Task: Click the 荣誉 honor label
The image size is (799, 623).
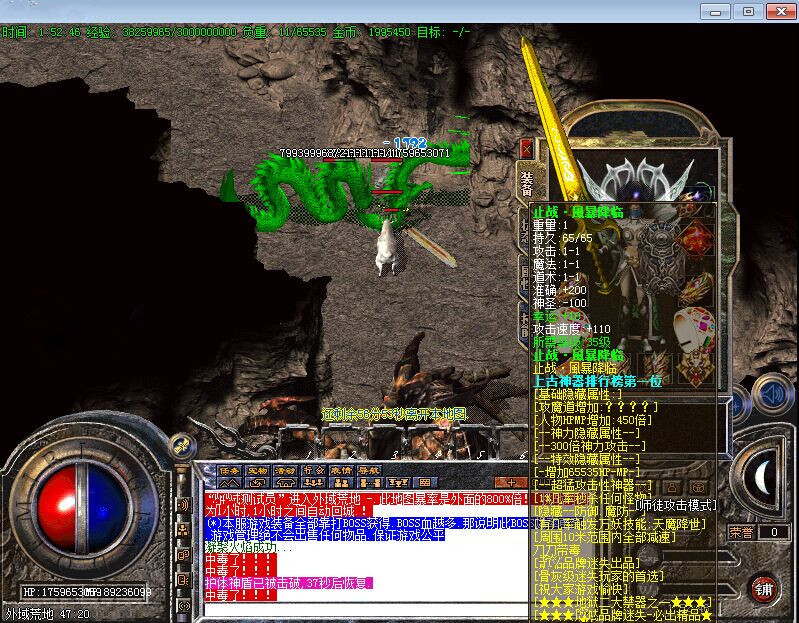Action: point(741,533)
